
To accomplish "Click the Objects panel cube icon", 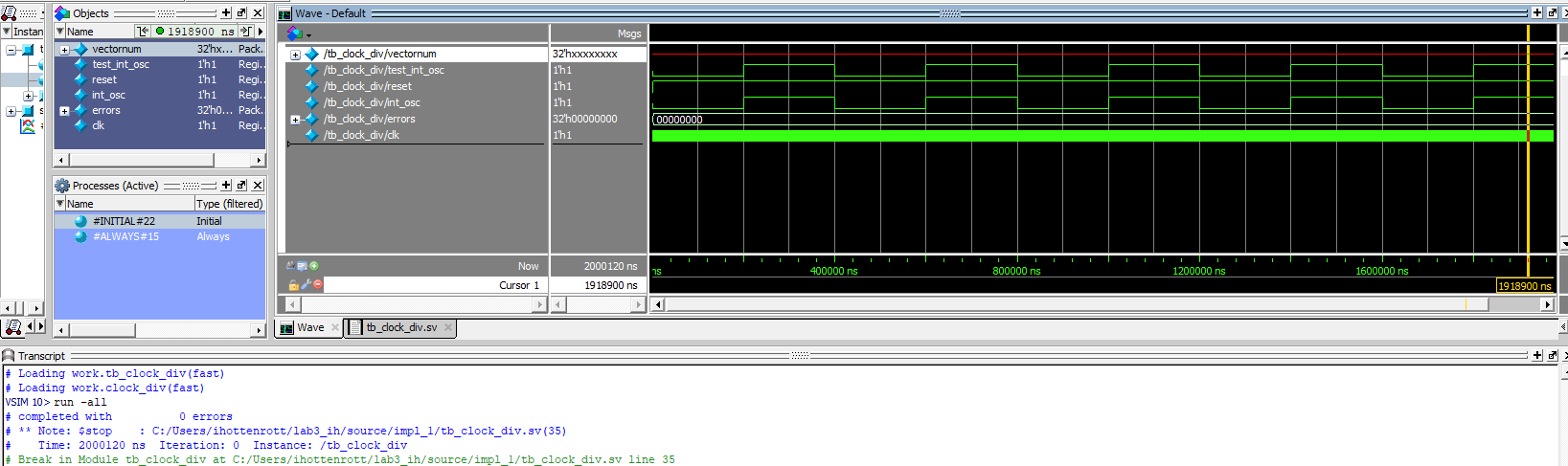I will tap(62, 13).
